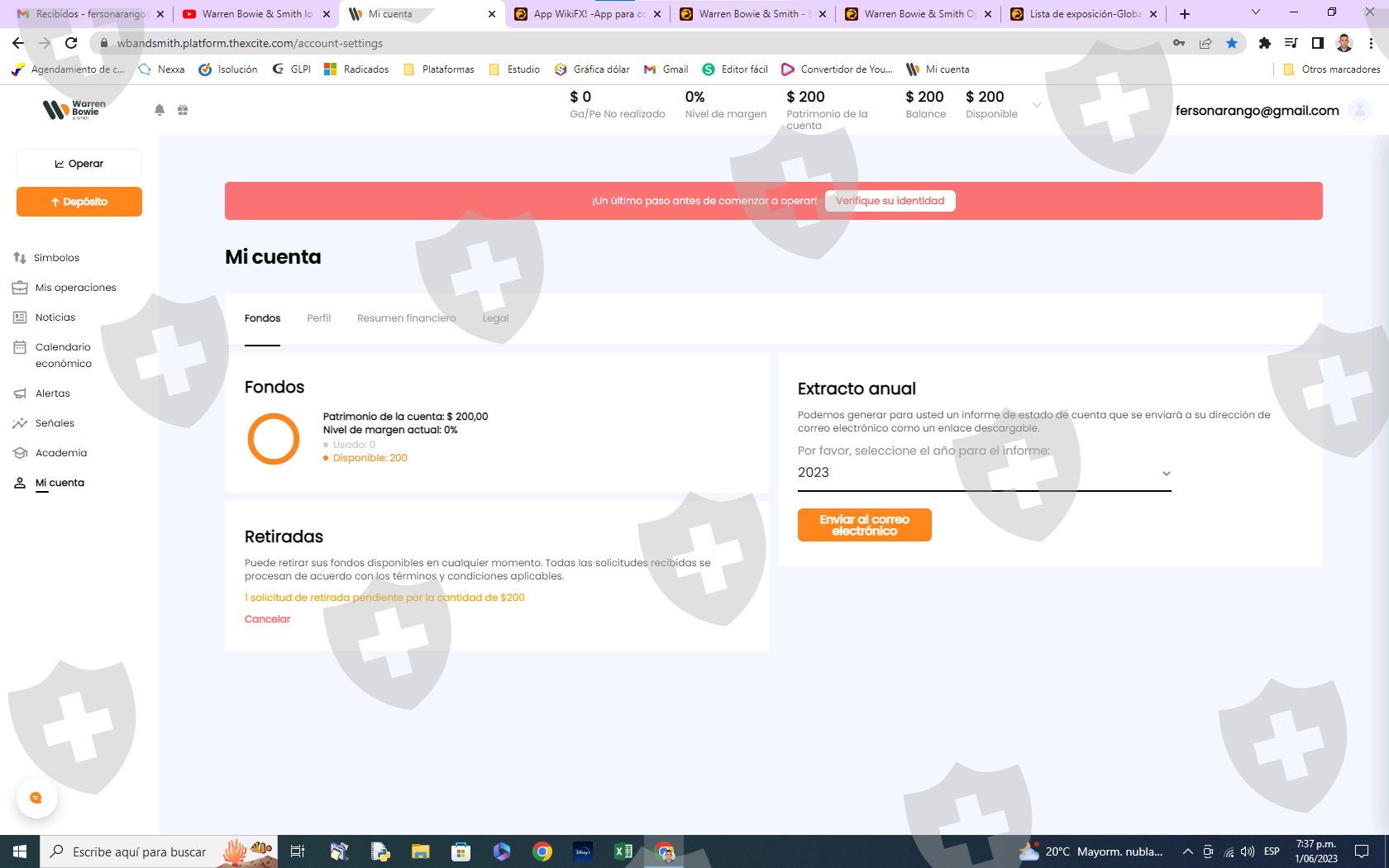This screenshot has height=868, width=1389.
Task: Click the Windows Start button
Action: (x=20, y=851)
